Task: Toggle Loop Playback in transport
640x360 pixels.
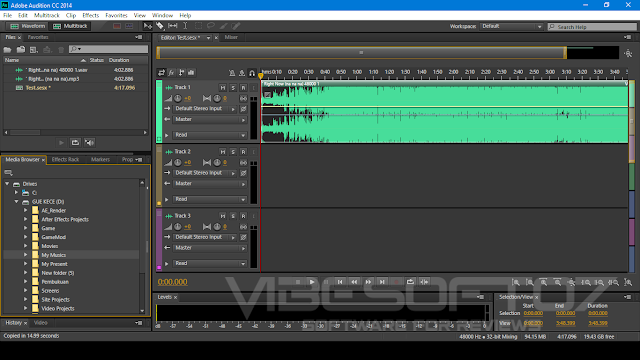Action: point(410,282)
